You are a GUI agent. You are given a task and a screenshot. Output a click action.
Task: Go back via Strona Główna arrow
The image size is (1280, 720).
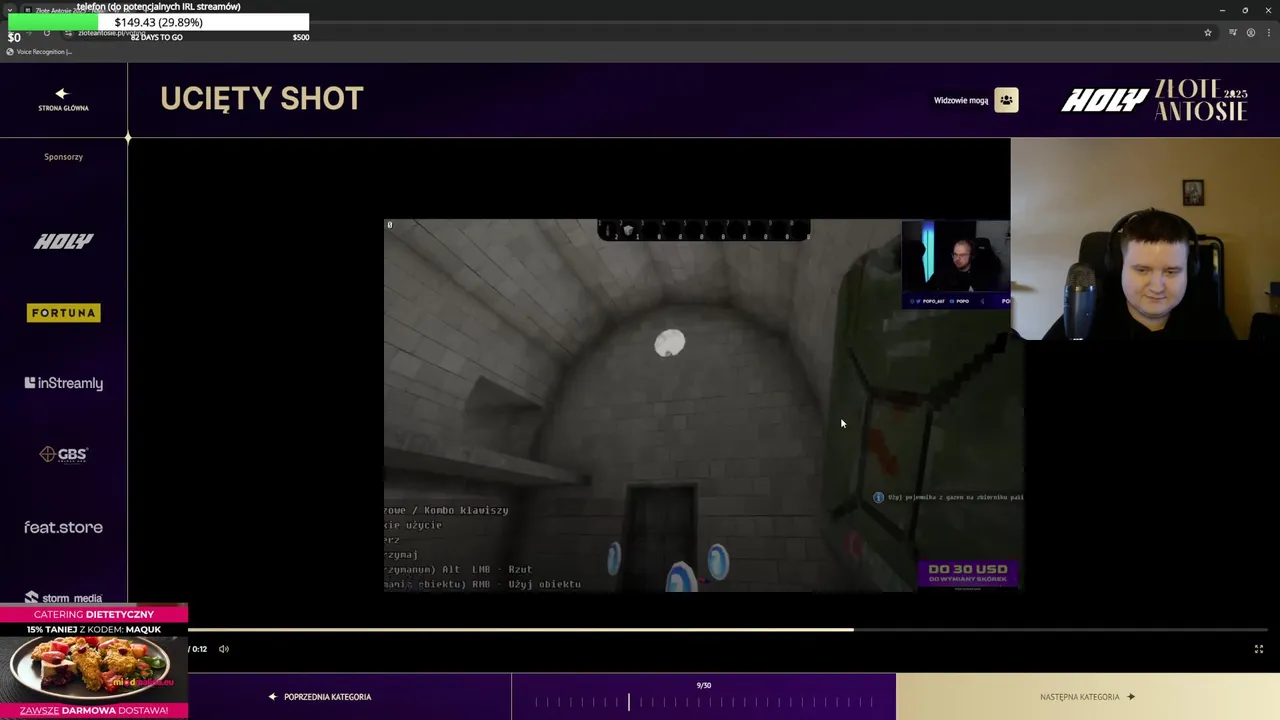(x=63, y=99)
